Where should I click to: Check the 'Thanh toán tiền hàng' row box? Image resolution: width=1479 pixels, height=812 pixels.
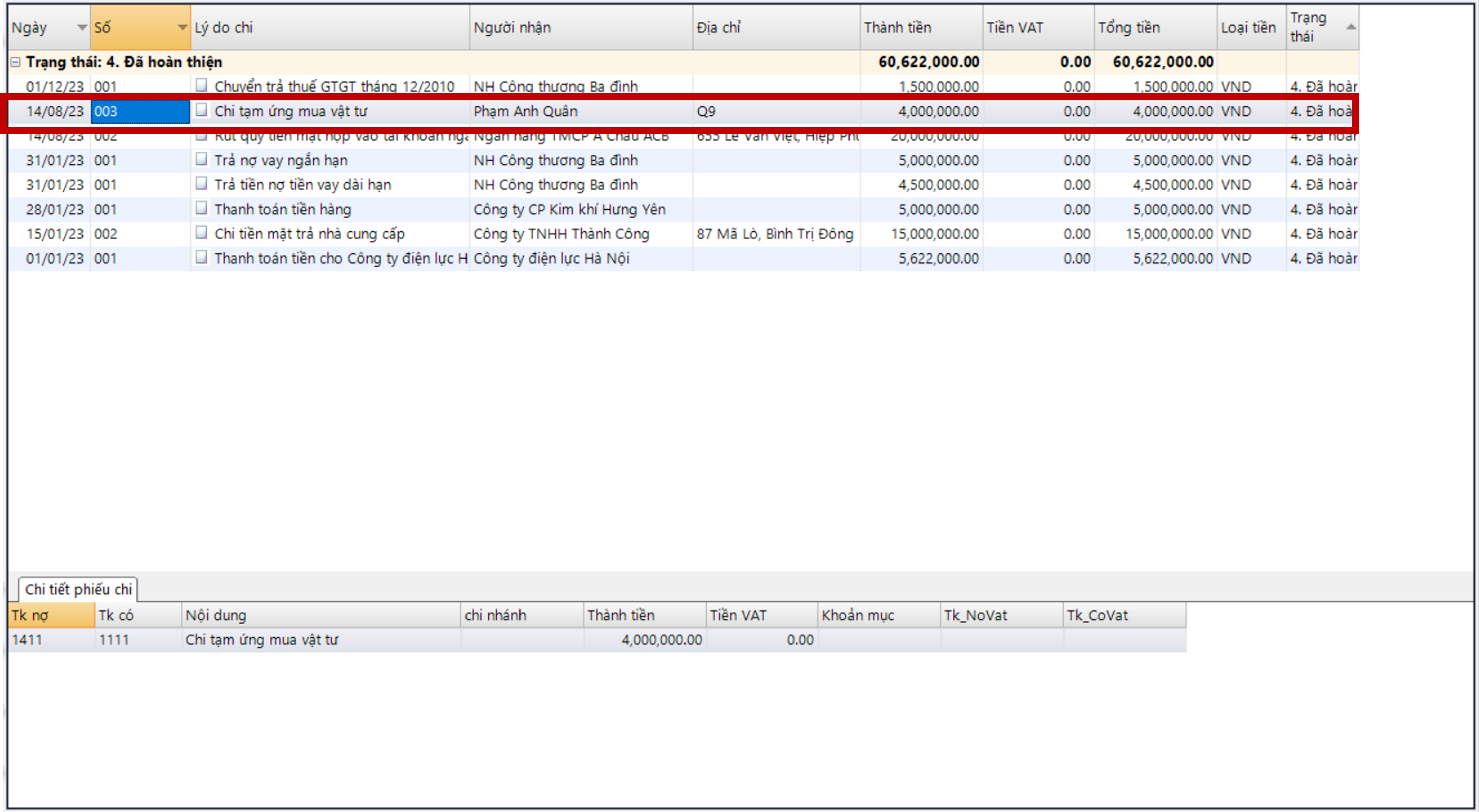201,208
